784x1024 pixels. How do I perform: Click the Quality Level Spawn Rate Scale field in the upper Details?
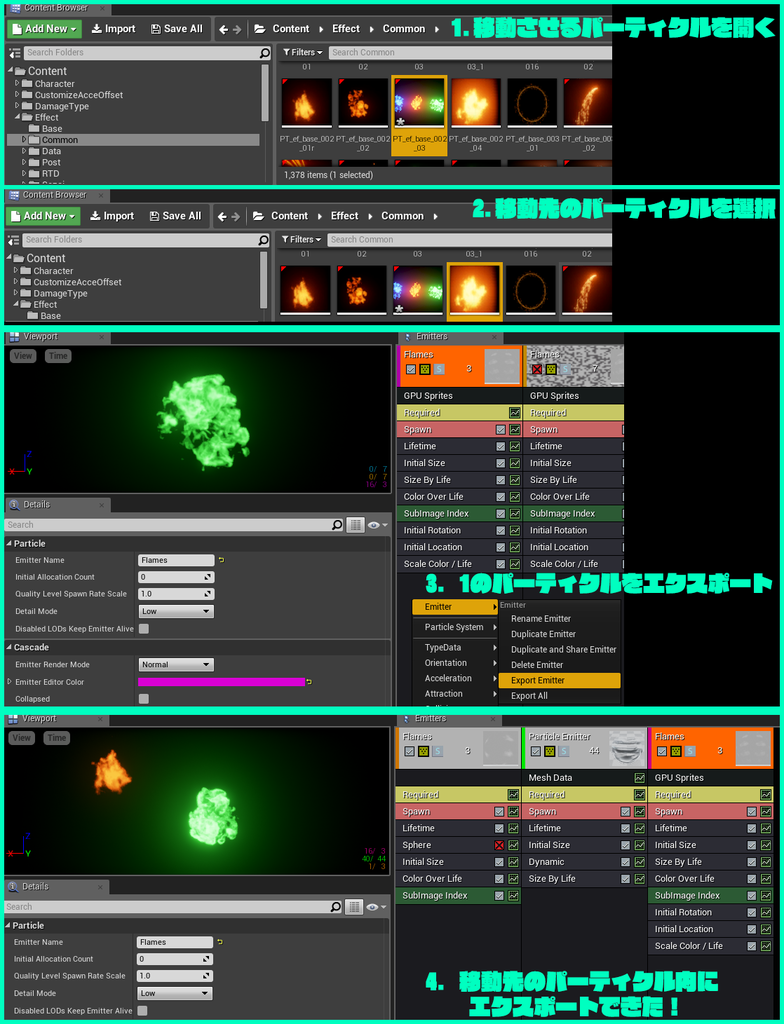coord(176,594)
